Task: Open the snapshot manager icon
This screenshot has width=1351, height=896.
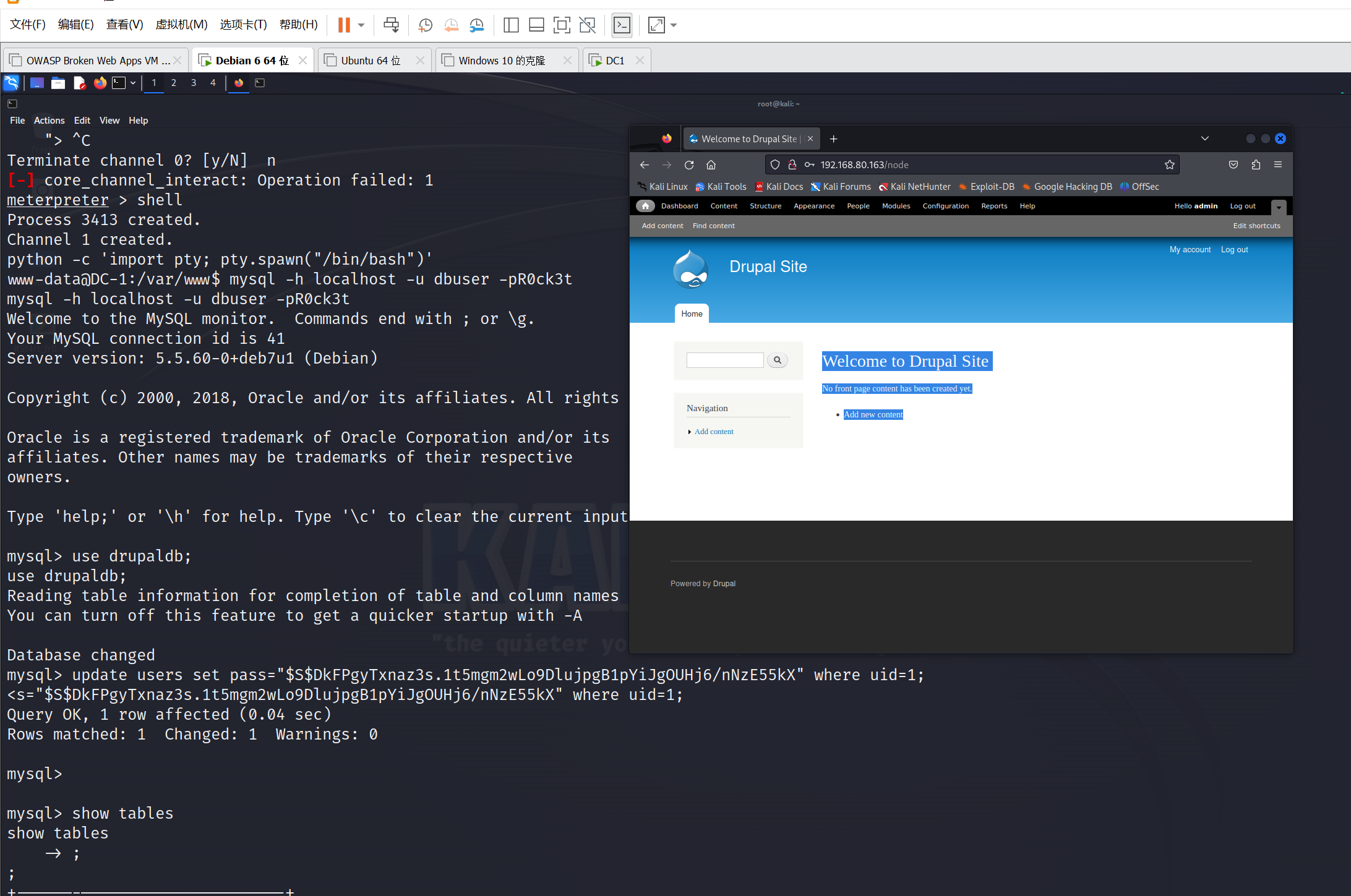Action: coord(477,25)
